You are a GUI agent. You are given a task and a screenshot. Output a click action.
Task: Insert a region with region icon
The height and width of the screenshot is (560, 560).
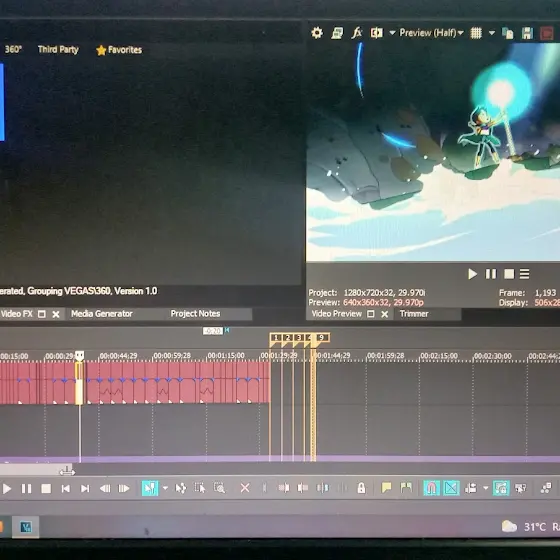406,488
